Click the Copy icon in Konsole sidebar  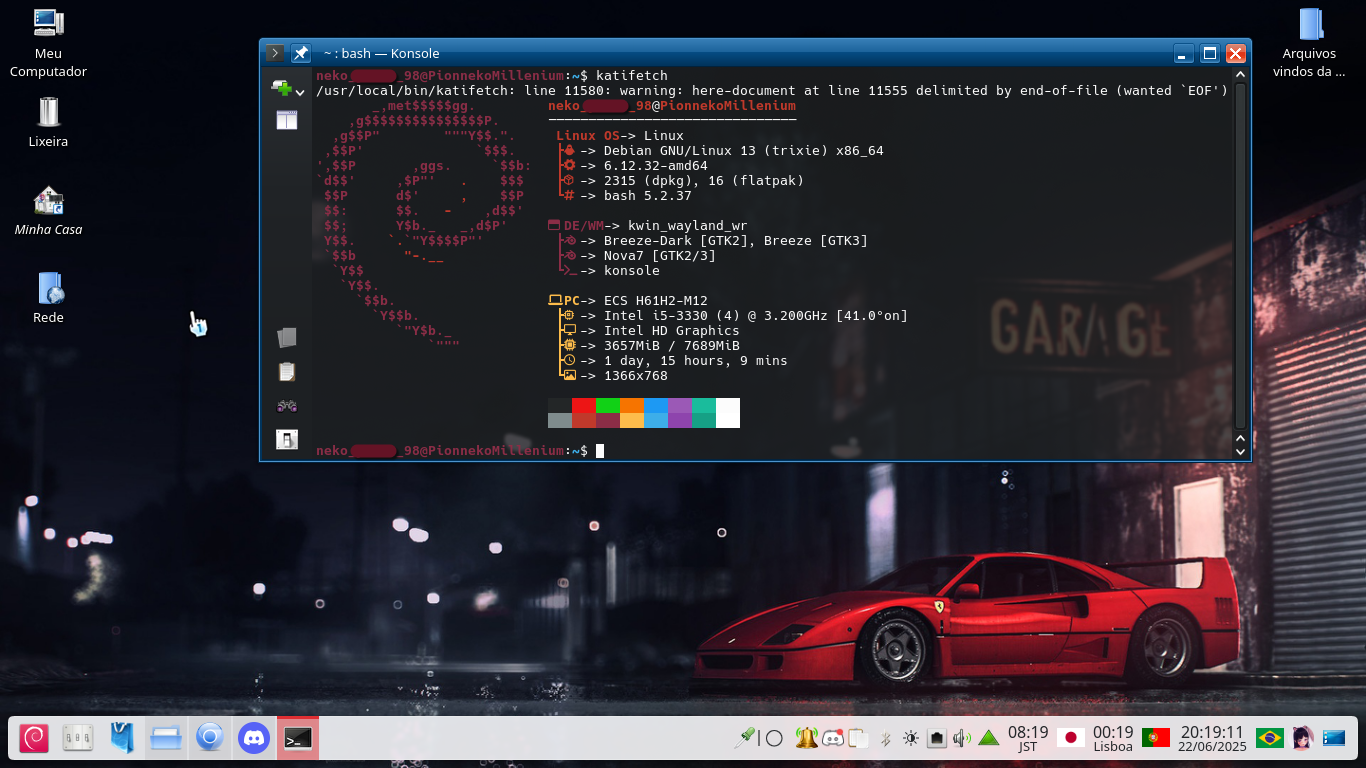[287, 338]
